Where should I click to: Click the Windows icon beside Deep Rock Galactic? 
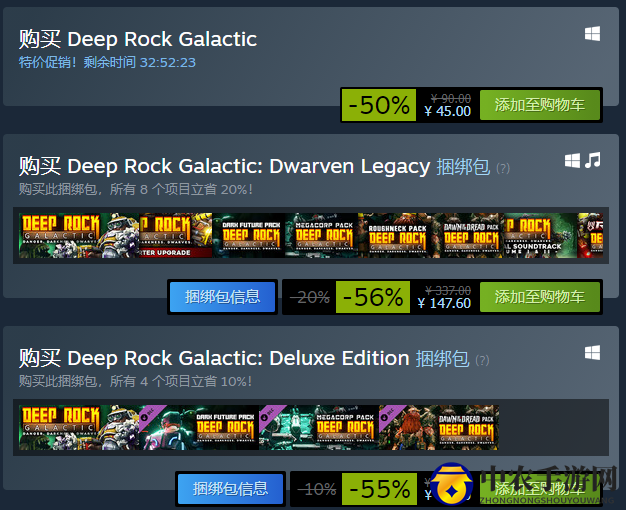tap(592, 34)
